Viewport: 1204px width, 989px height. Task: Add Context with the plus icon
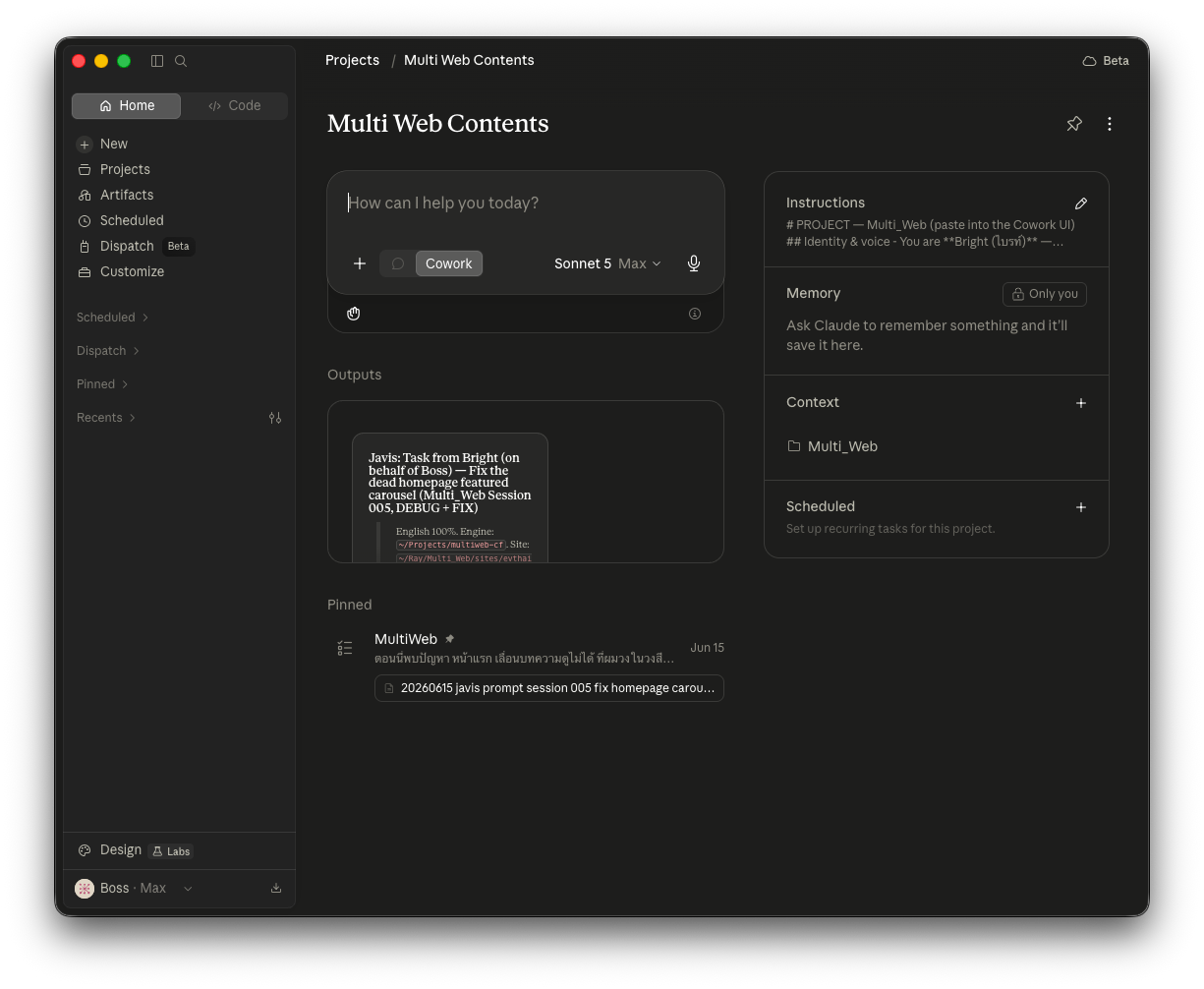click(x=1081, y=403)
